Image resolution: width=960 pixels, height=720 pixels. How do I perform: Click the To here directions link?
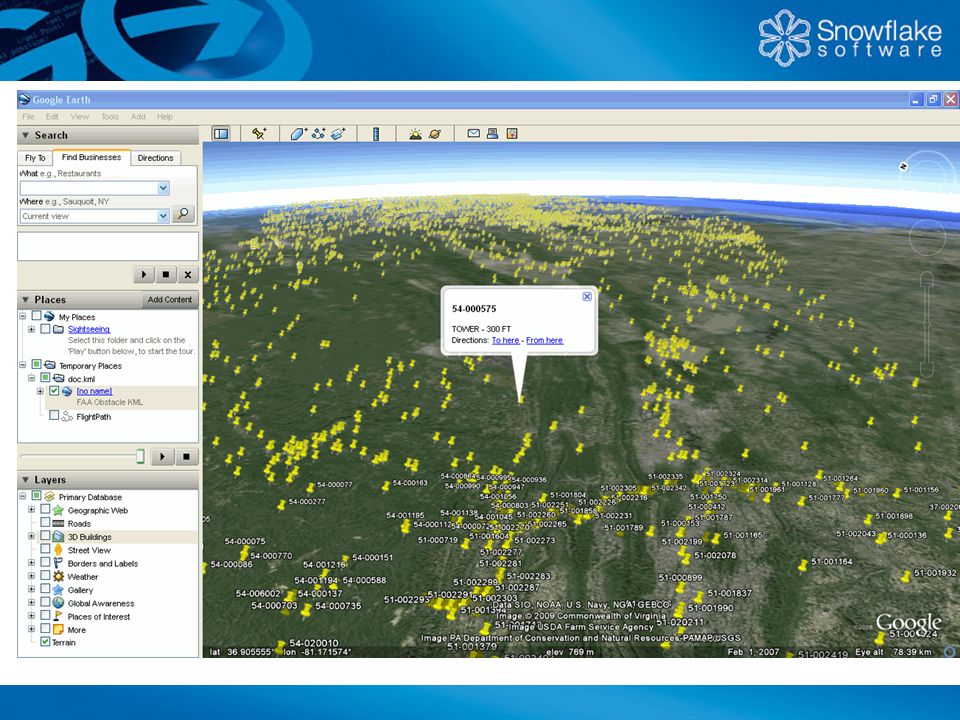[505, 340]
